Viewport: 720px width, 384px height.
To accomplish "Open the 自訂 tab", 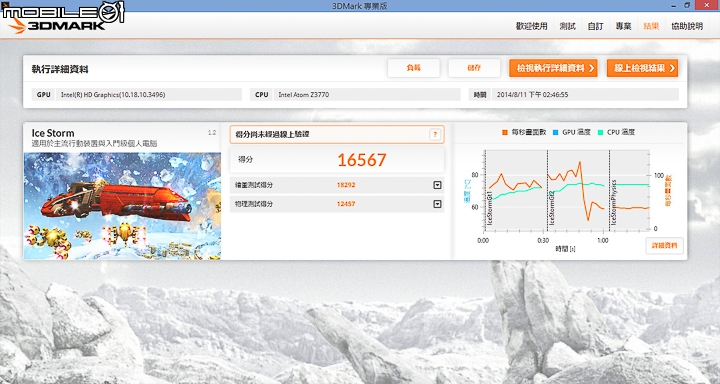I will pyautogui.click(x=595, y=26).
